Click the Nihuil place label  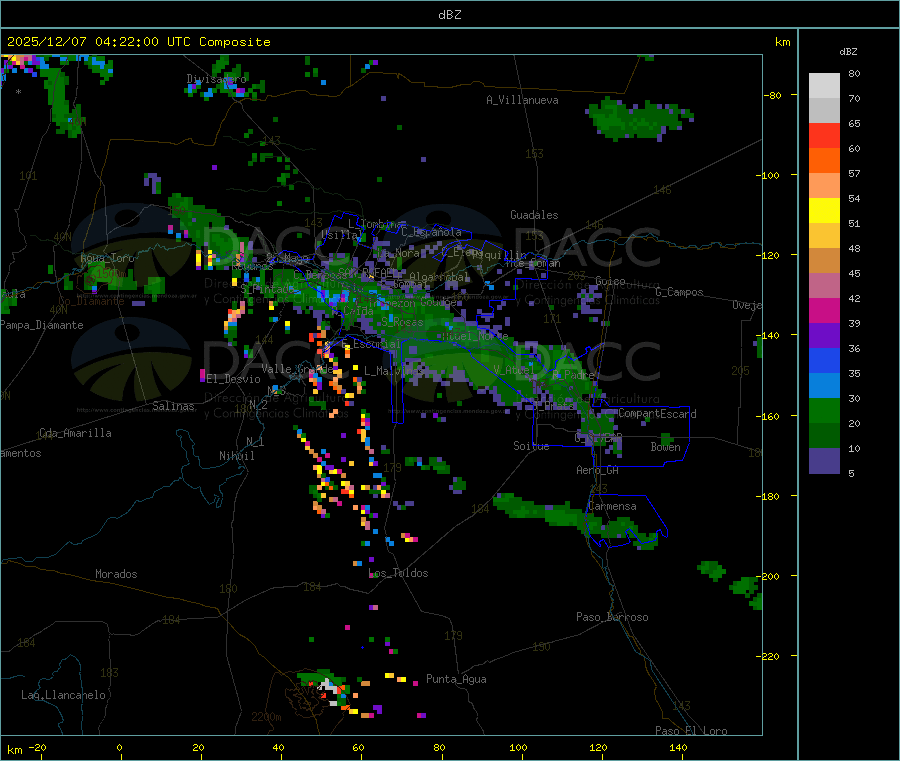tap(237, 456)
